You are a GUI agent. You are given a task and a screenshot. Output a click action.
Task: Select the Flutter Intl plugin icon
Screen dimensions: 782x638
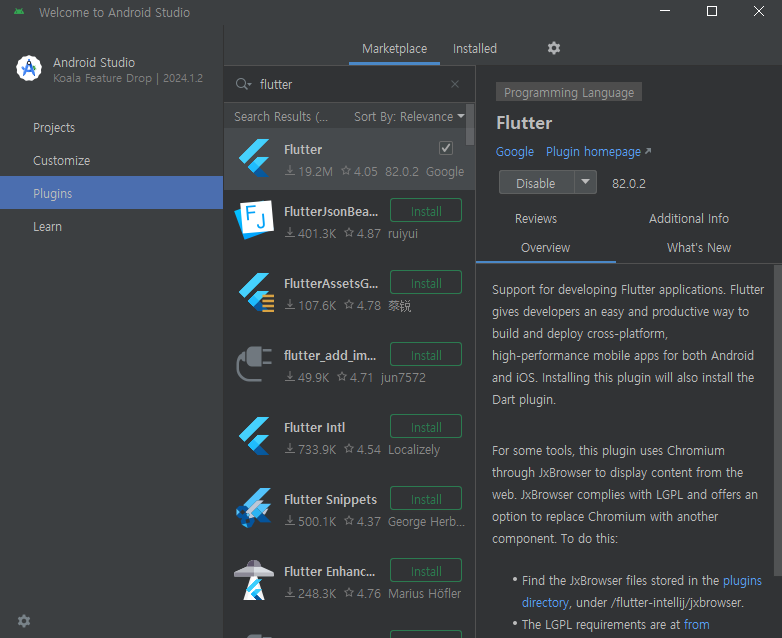click(x=254, y=436)
